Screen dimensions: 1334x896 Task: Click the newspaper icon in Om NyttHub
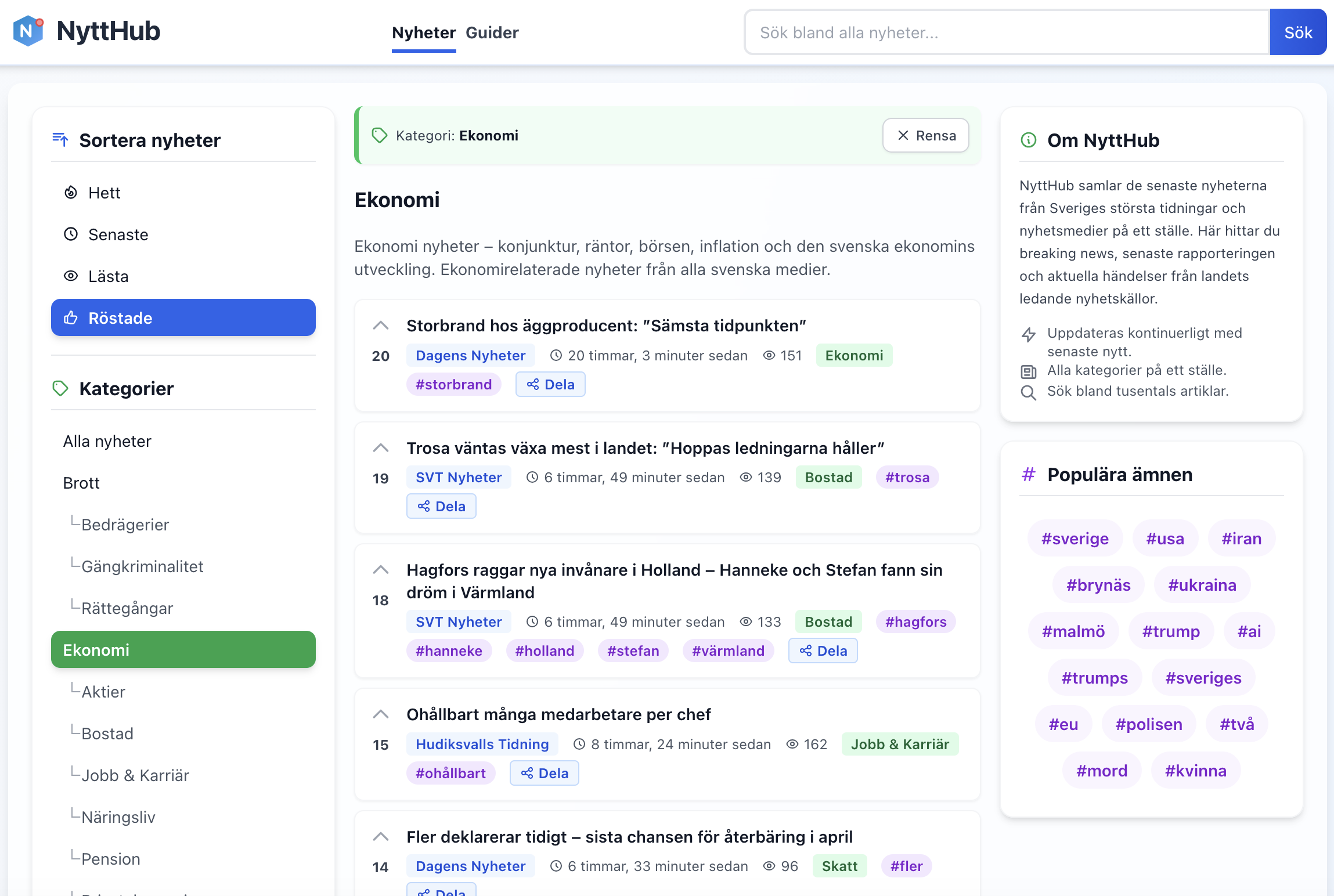pyautogui.click(x=1028, y=372)
